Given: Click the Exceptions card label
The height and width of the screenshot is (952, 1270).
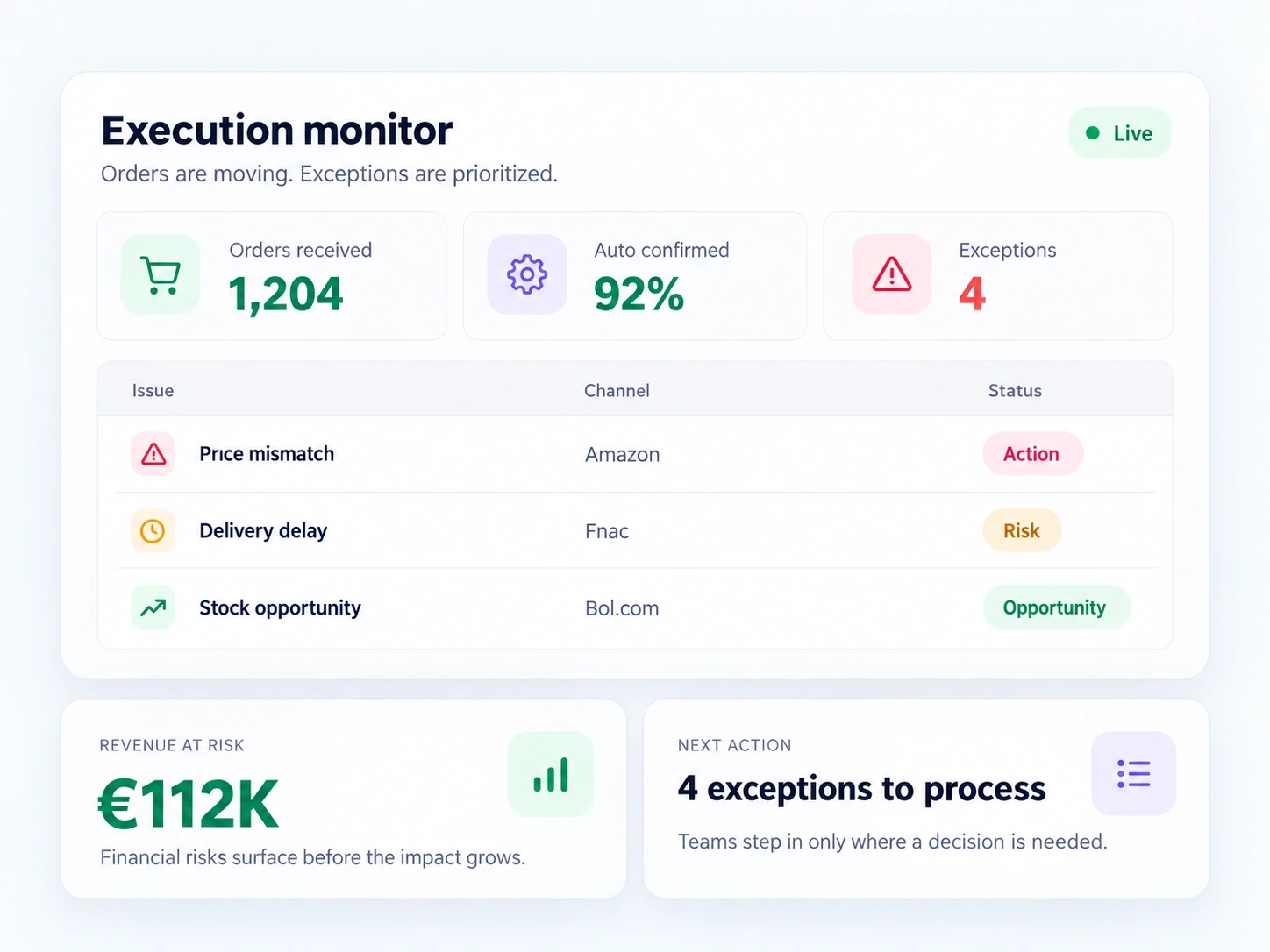Looking at the screenshot, I should coord(1007,251).
